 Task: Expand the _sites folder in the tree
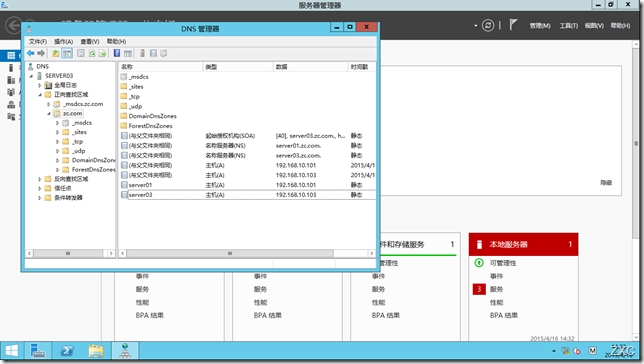[58, 132]
